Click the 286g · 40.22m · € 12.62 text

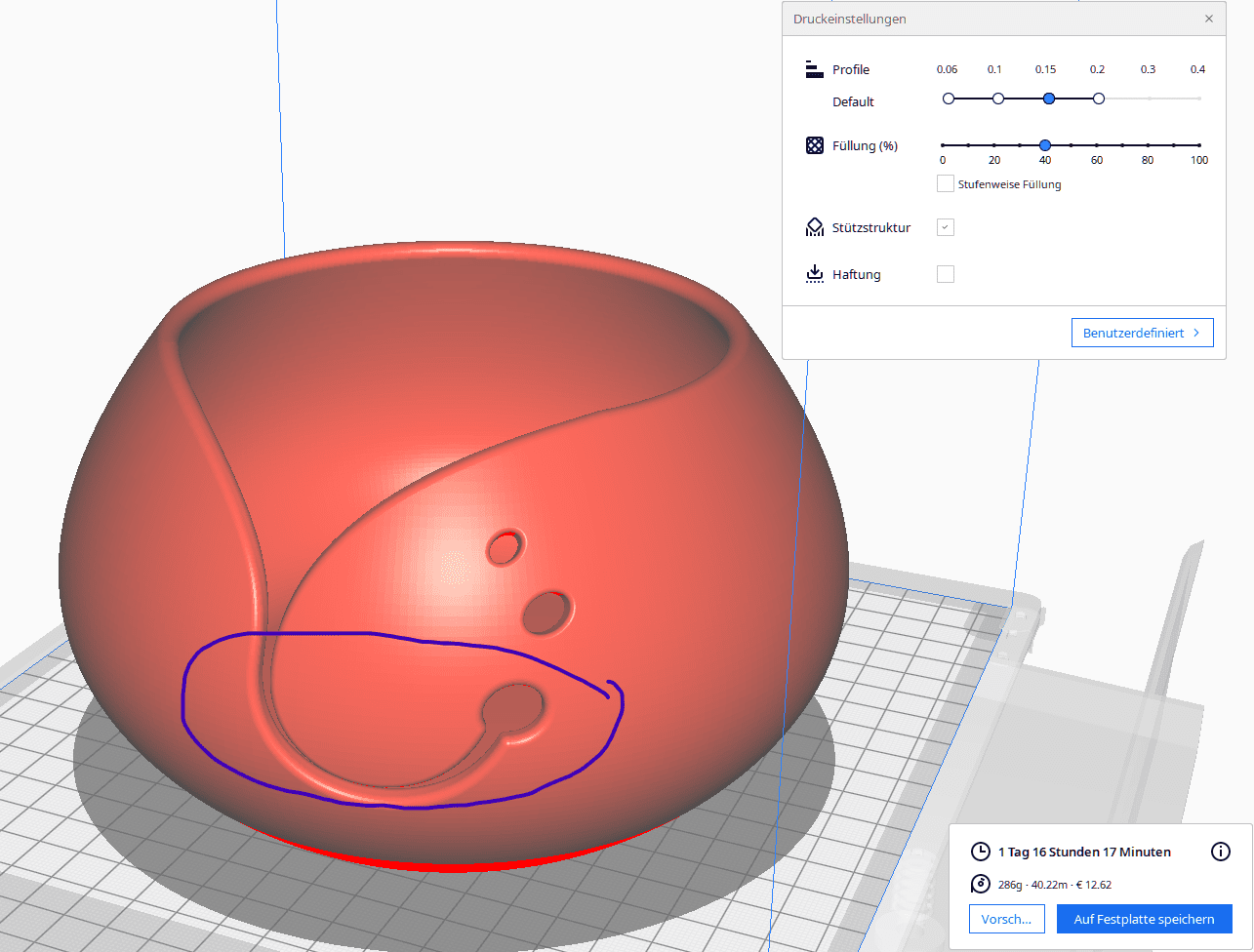[1055, 885]
